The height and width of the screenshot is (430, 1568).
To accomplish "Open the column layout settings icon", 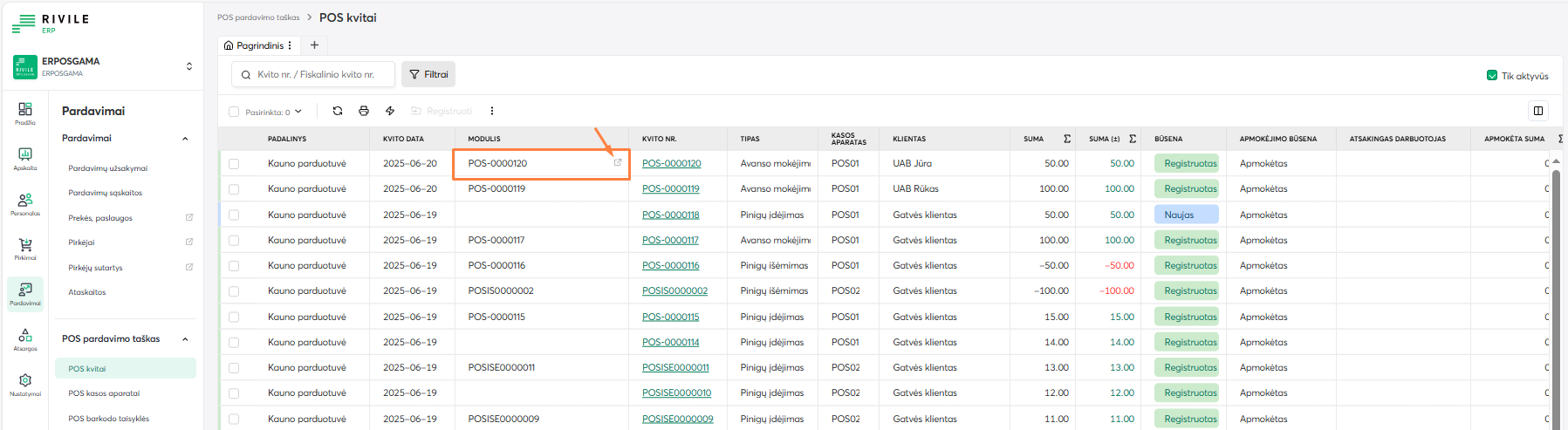I will tap(1537, 111).
